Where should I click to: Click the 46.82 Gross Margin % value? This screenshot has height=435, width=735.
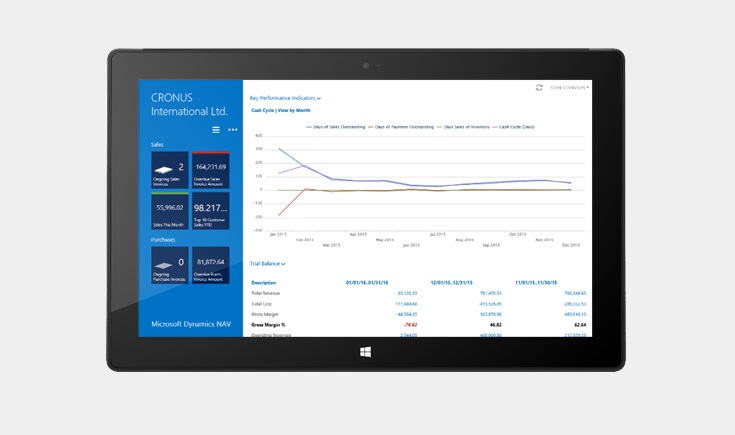coord(495,325)
